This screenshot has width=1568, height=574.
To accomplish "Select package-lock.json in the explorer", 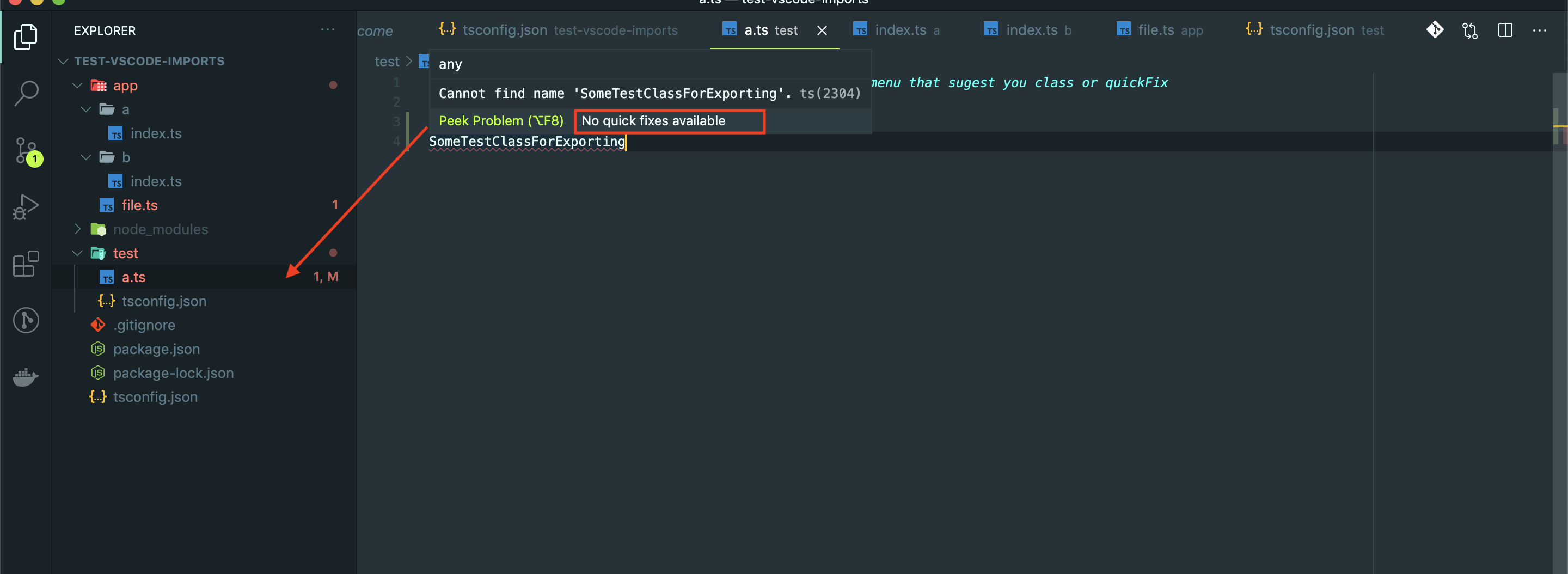I will pyautogui.click(x=174, y=373).
